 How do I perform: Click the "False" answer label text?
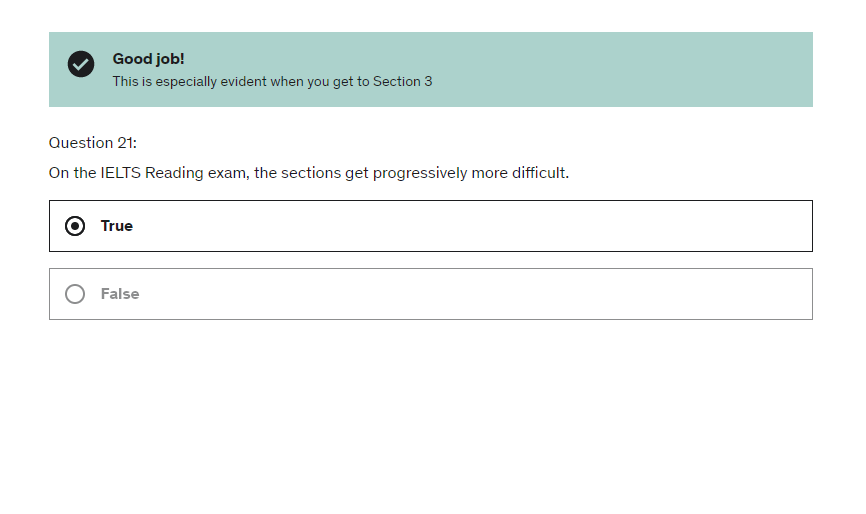pos(120,294)
